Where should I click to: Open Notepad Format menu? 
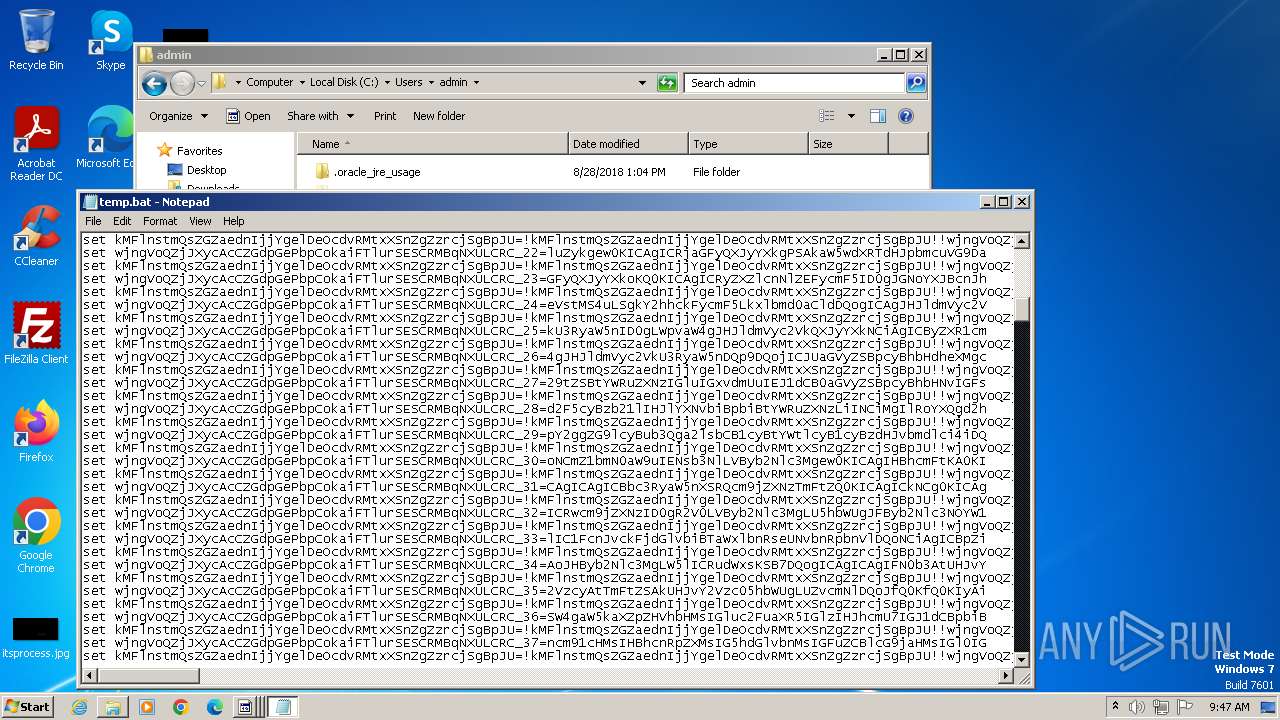(160, 221)
